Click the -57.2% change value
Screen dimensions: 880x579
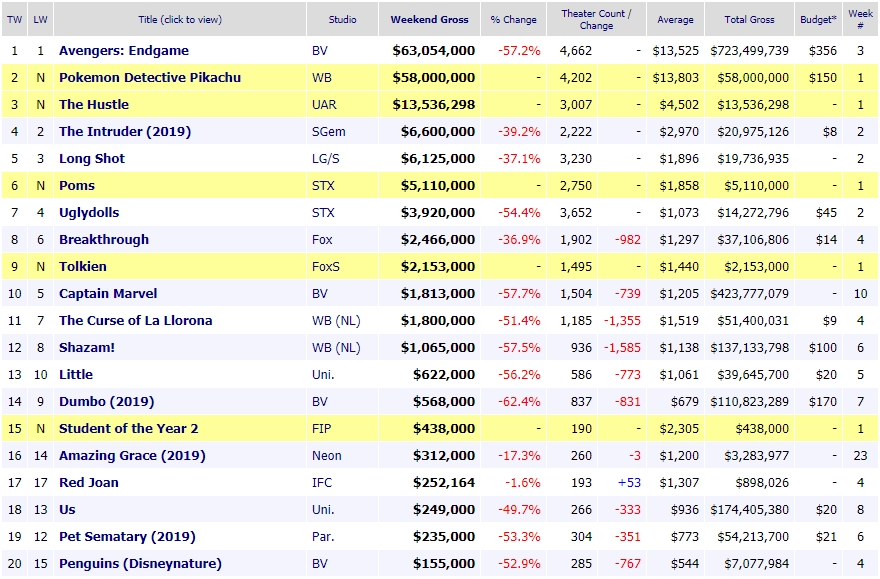click(519, 50)
